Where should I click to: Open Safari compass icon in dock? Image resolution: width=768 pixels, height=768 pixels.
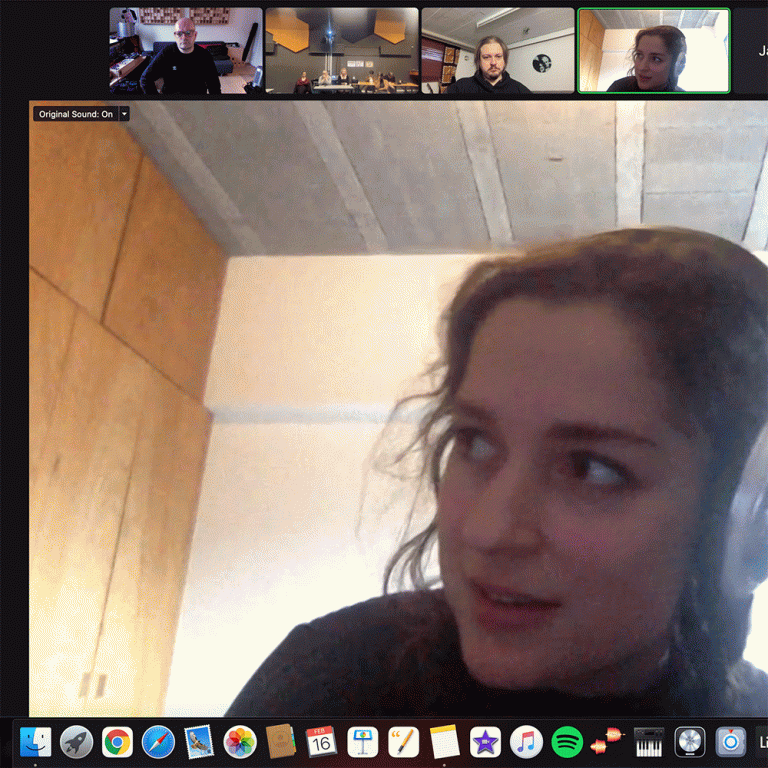(x=158, y=742)
